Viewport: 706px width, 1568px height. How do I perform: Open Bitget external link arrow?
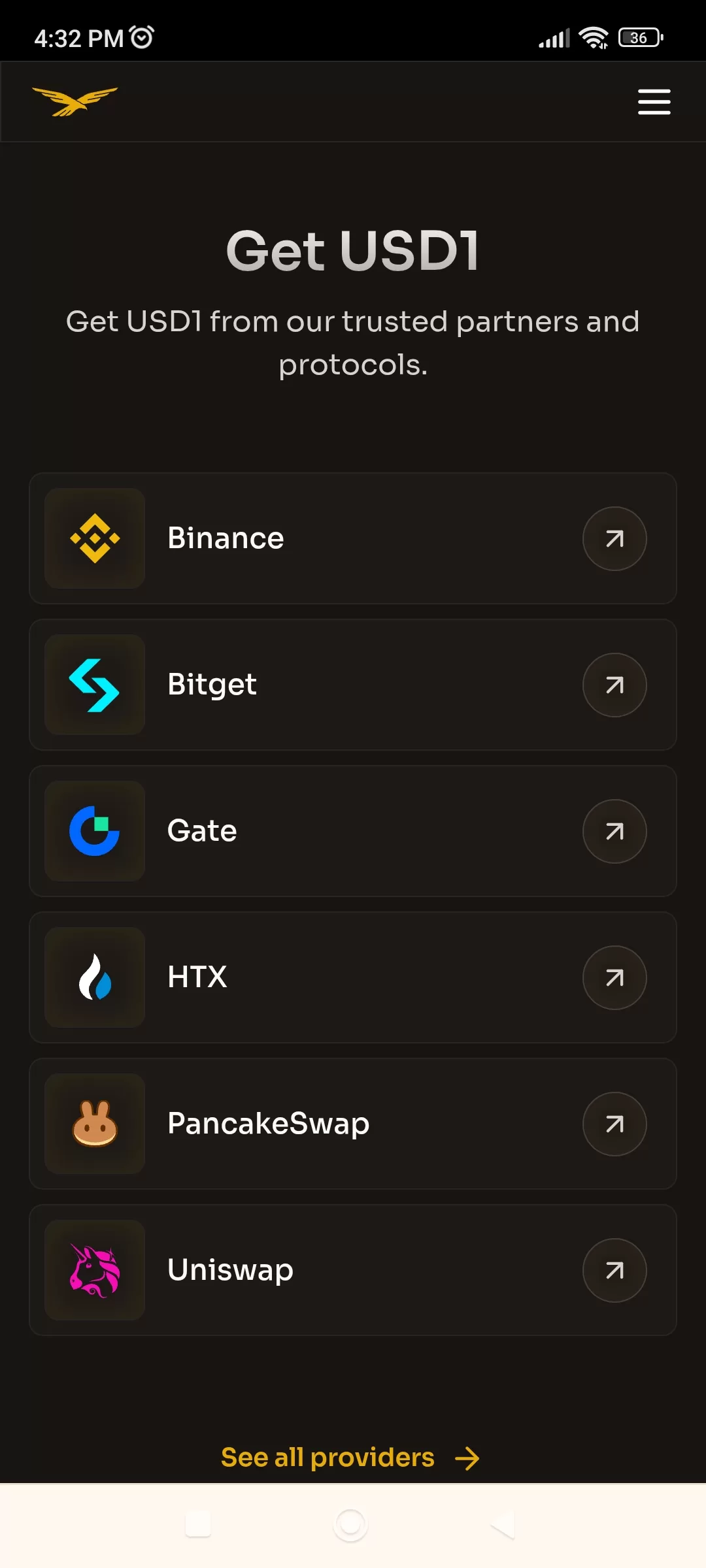614,685
